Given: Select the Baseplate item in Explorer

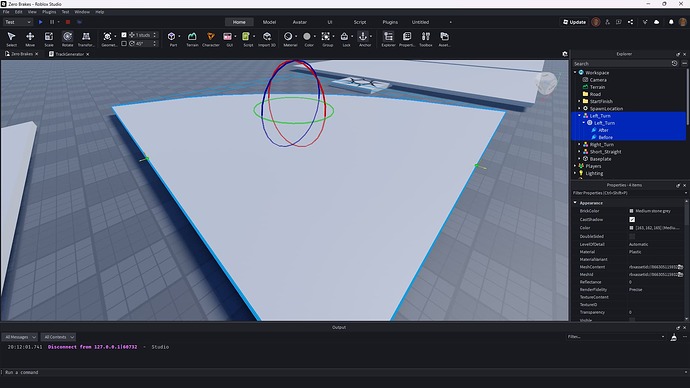Looking at the screenshot, I should 600,159.
